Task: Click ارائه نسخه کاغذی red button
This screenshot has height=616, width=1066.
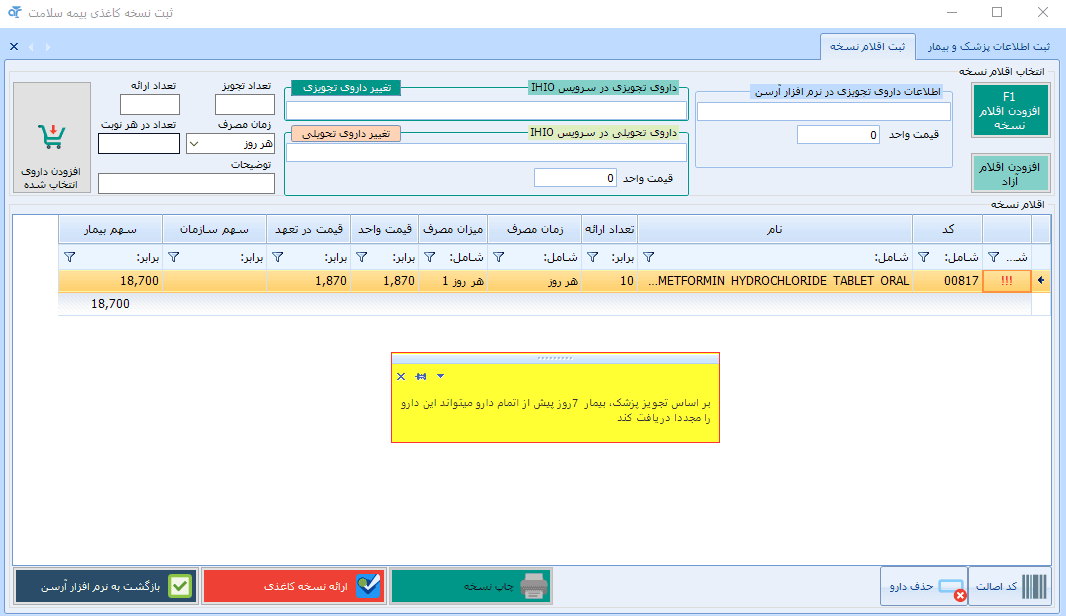Action: pos(294,586)
